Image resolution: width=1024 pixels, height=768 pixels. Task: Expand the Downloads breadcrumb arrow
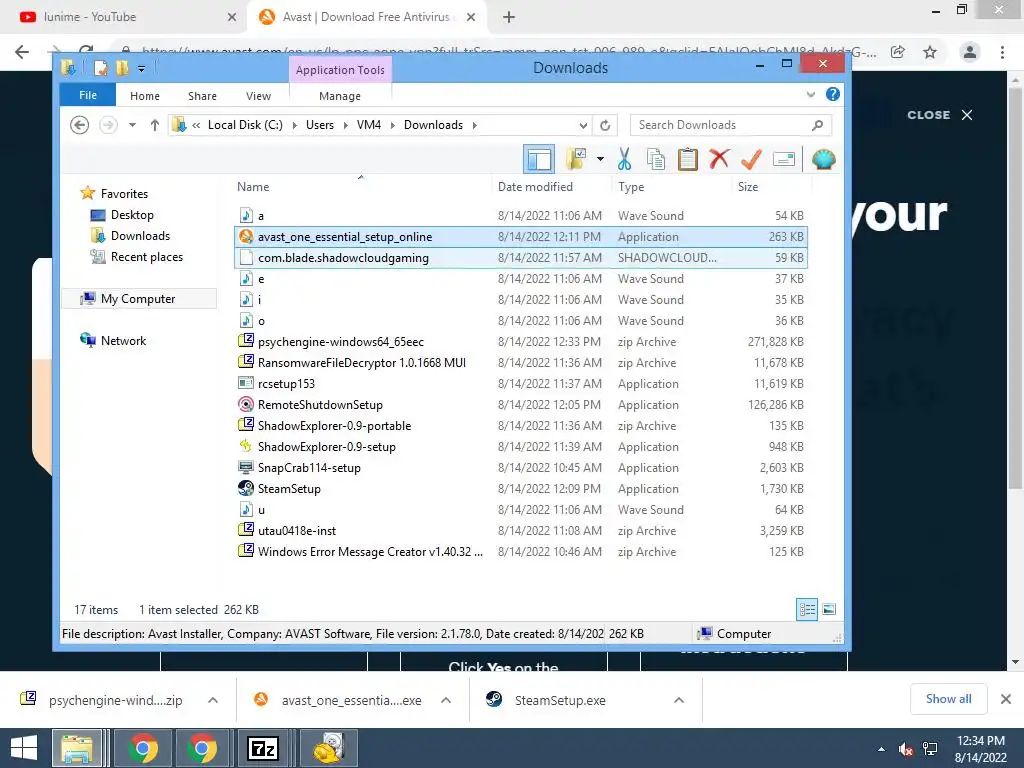pyautogui.click(x=474, y=125)
